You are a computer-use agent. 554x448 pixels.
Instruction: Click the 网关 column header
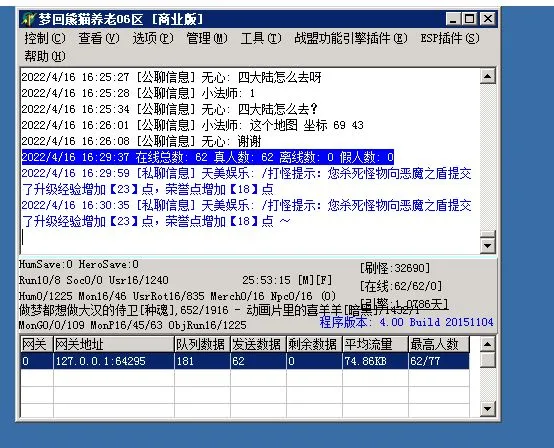pos(37,344)
